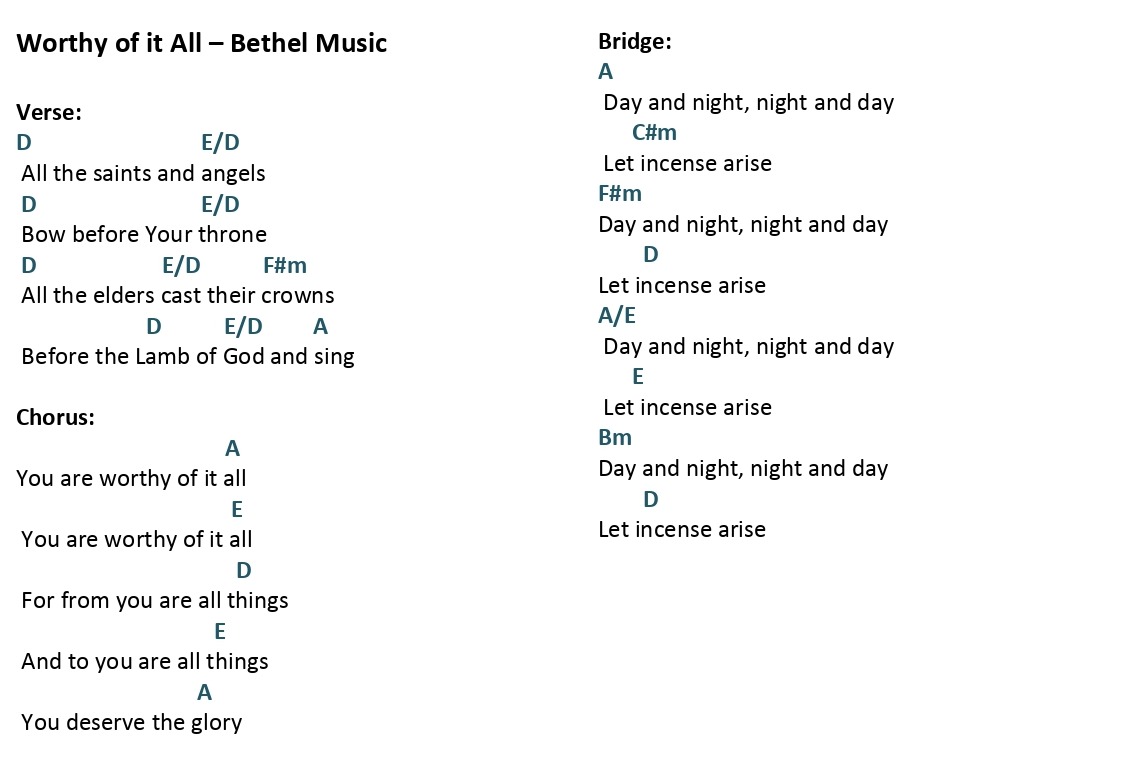Click the Chorus heading
Viewport: 1123px width, 784px height.
tap(55, 417)
